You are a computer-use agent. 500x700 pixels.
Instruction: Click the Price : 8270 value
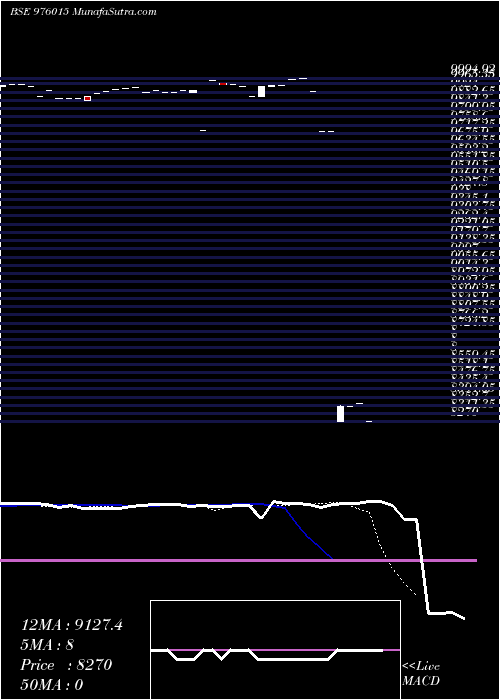[x=66, y=665]
